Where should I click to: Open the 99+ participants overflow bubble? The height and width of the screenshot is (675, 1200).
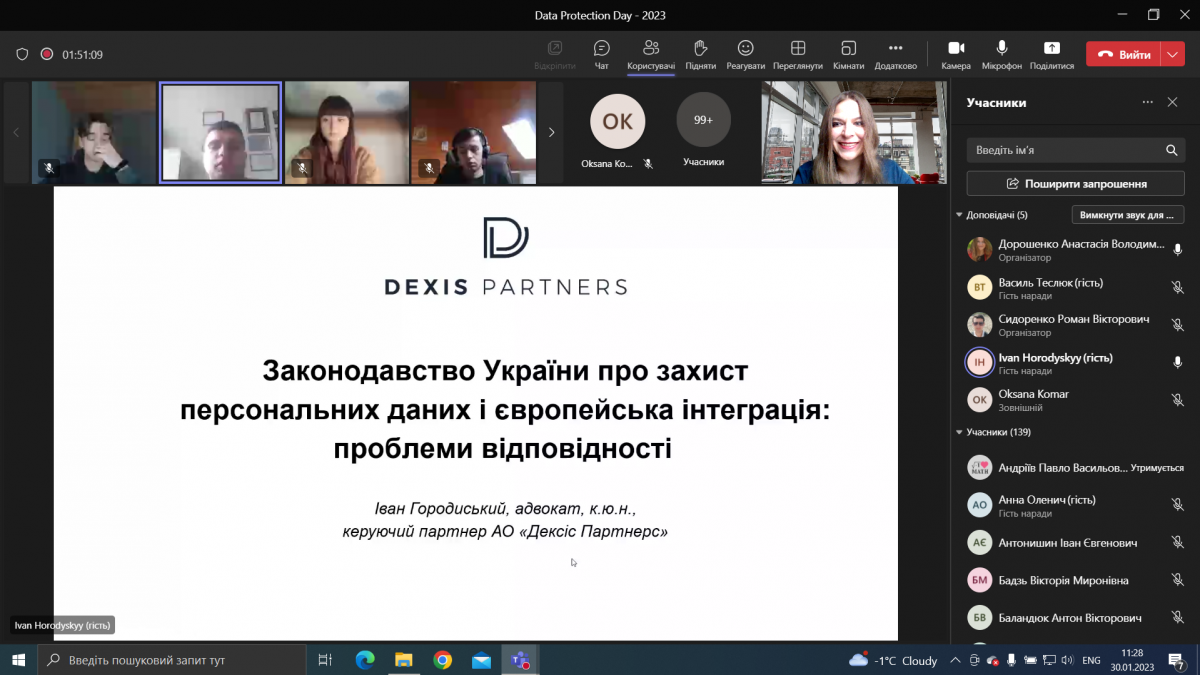703,120
